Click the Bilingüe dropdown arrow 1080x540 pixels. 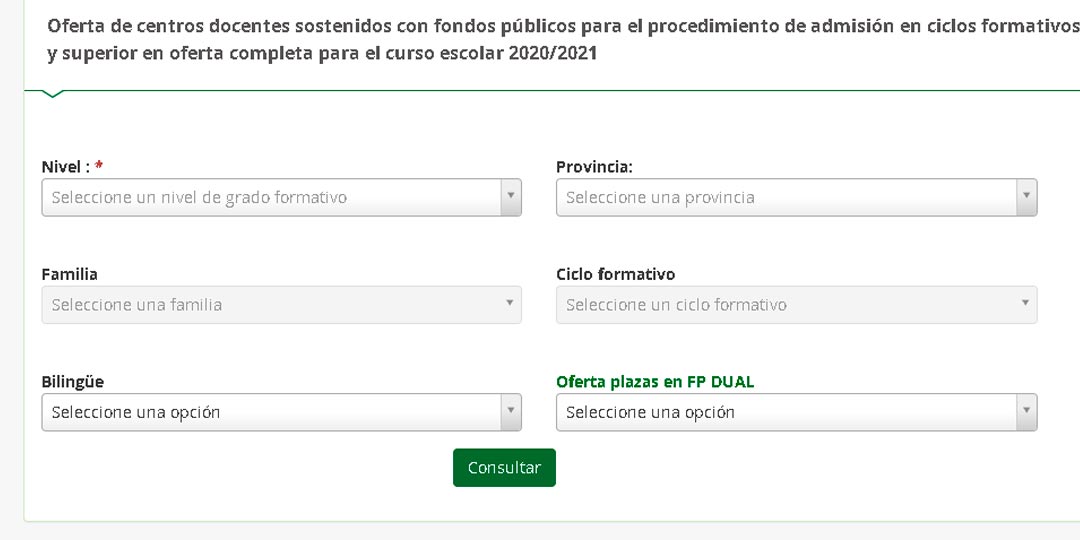[511, 412]
